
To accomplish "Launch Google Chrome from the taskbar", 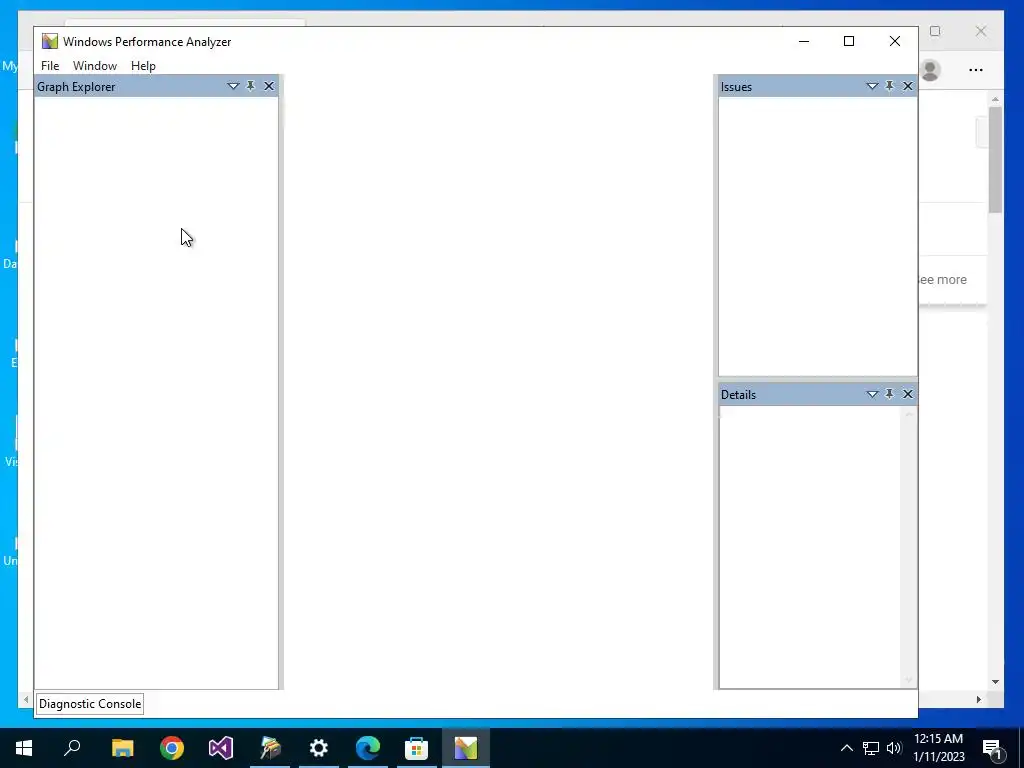I will [172, 748].
